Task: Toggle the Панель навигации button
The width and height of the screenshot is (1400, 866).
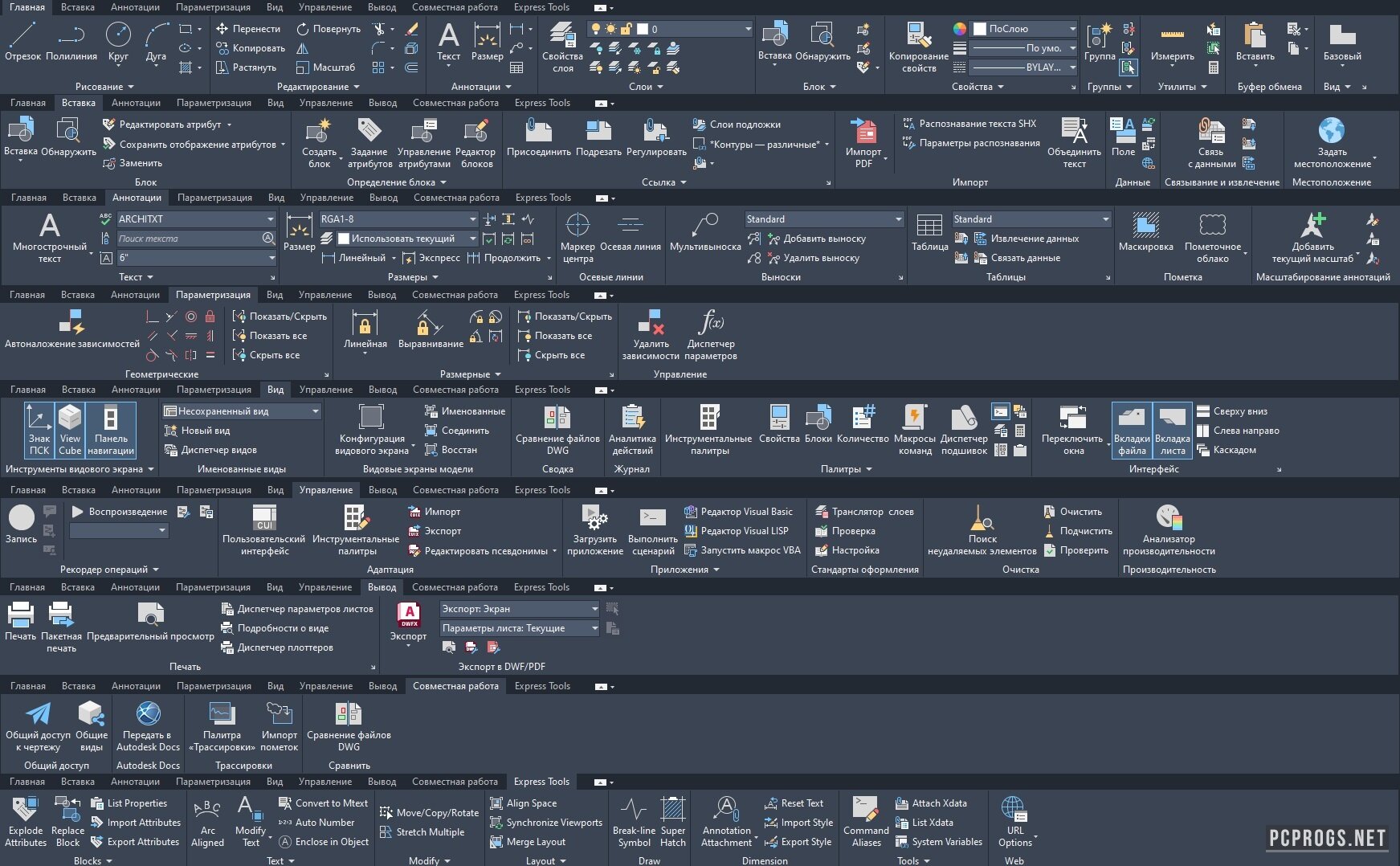Action: click(111, 430)
